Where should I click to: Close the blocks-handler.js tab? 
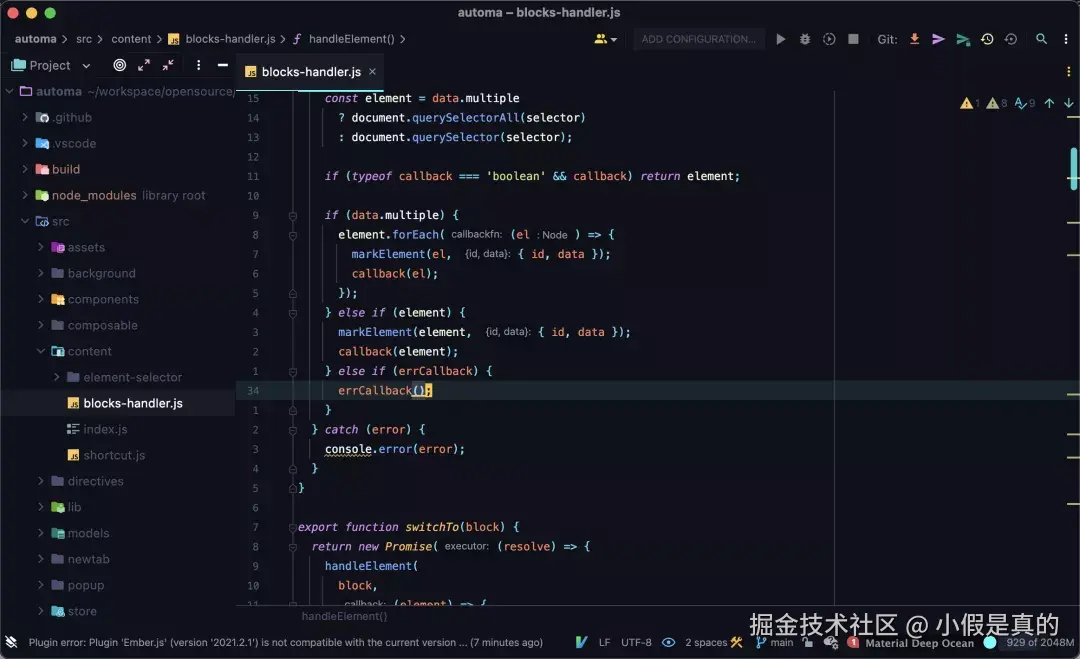372,72
